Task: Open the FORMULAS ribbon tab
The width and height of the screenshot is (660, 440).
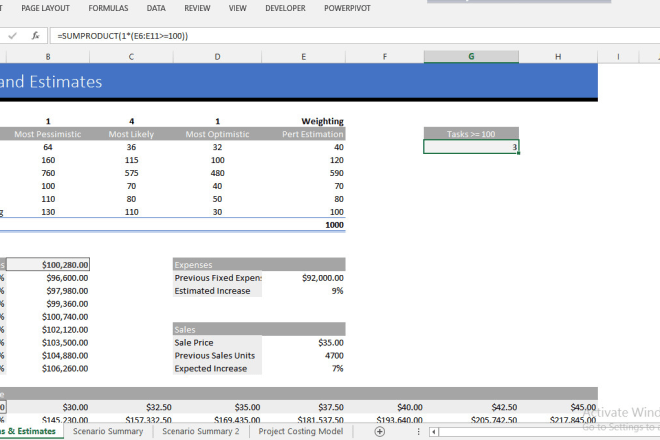Action: (x=108, y=8)
